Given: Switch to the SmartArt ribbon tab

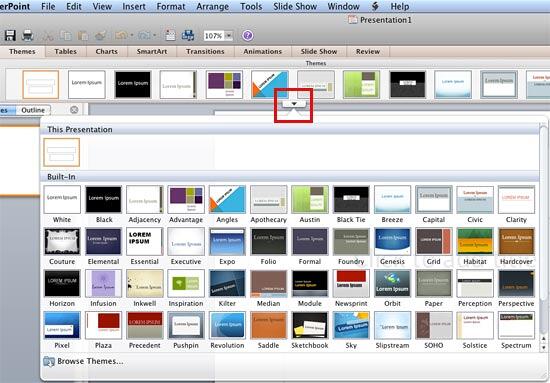Looking at the screenshot, I should (152, 52).
